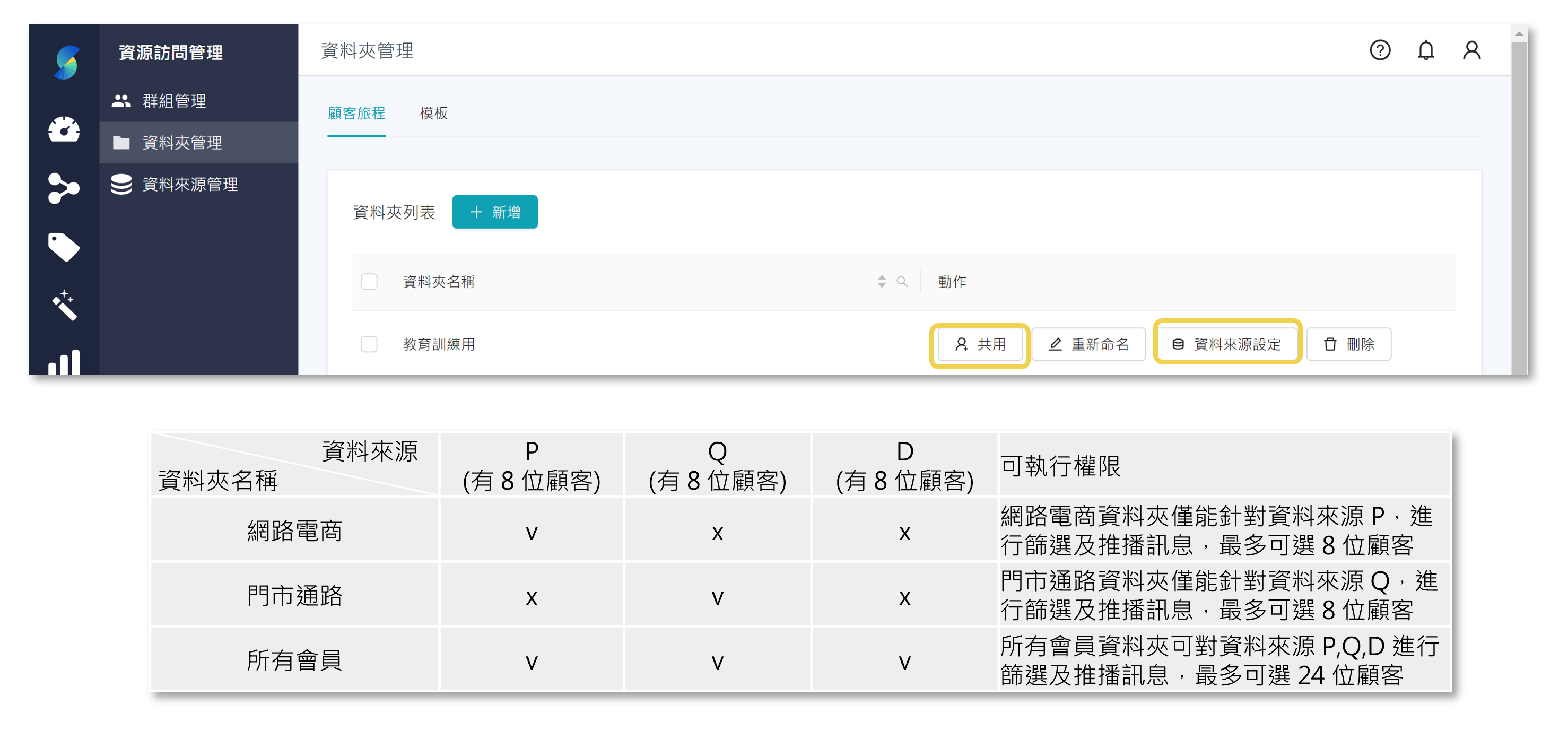Viewport: 1568px width, 739px height.
Task: Click 重新命名 to rename the folder
Action: [x=1088, y=344]
